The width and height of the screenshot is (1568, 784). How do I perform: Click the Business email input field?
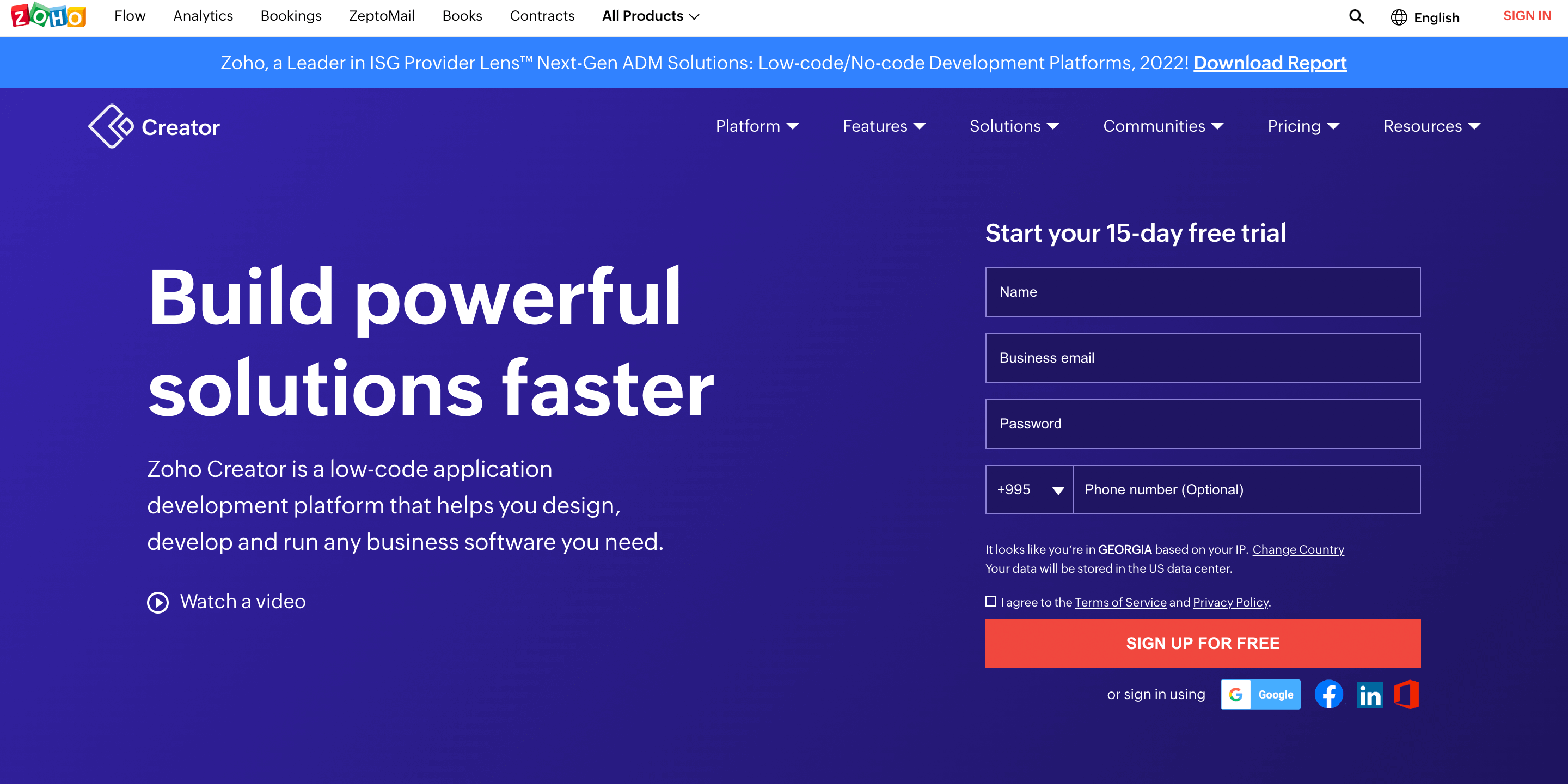pos(1202,357)
